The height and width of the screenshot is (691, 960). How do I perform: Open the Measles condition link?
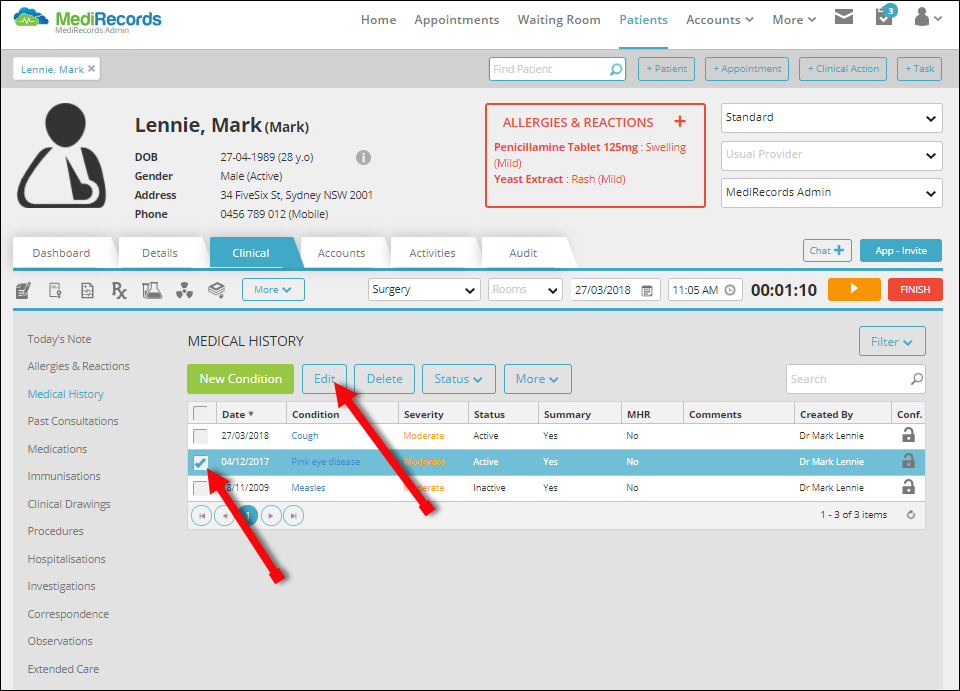[x=308, y=488]
